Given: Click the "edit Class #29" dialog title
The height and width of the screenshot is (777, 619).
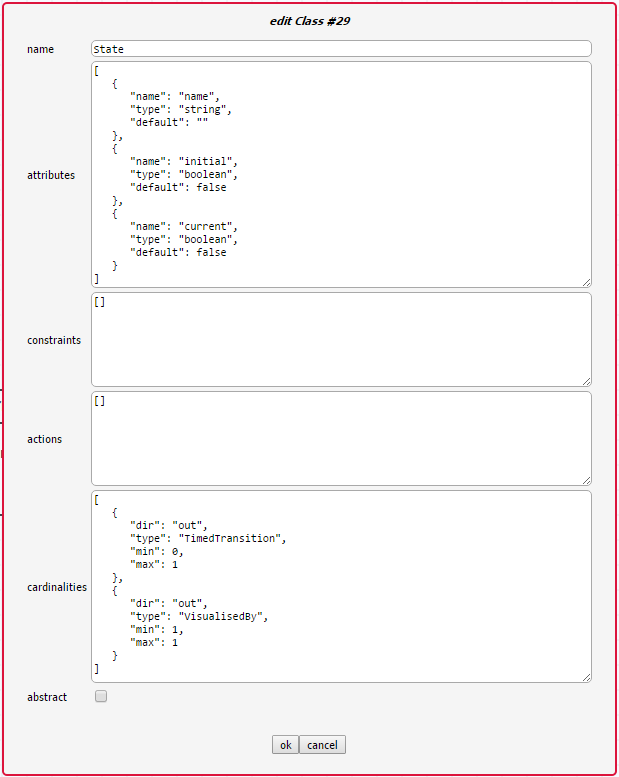Looking at the screenshot, I should (x=310, y=21).
